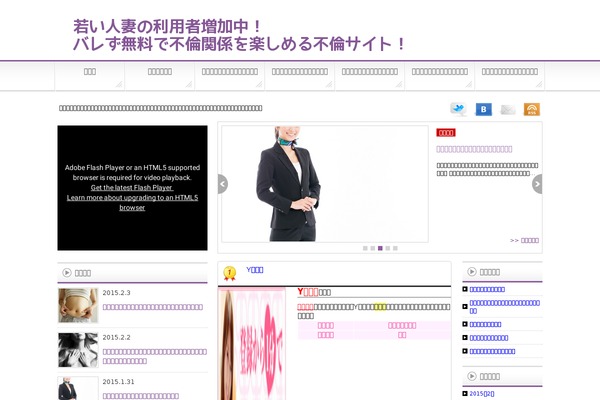This screenshot has width=600, height=400.
Task: Click the Twitter bird share icon
Action: point(458,109)
